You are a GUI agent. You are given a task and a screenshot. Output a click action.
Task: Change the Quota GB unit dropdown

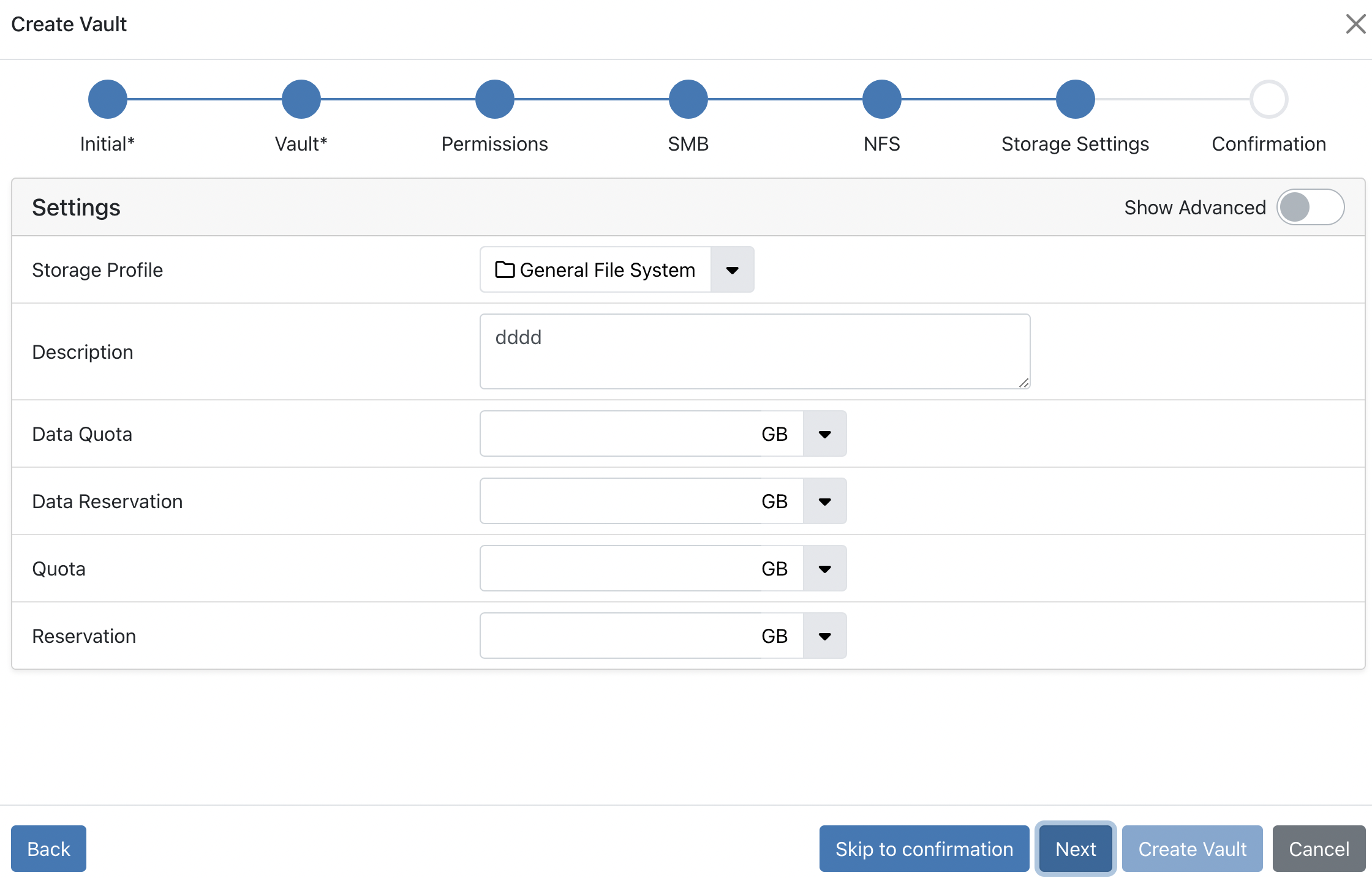[824, 569]
